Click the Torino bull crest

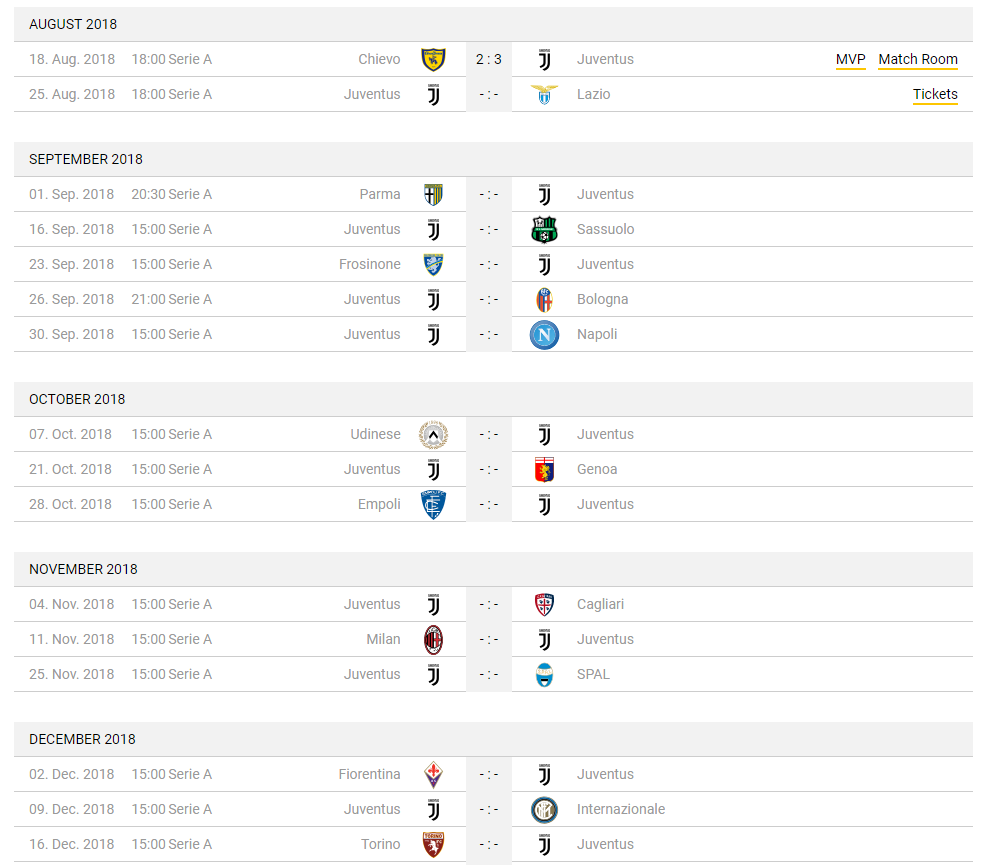433,844
